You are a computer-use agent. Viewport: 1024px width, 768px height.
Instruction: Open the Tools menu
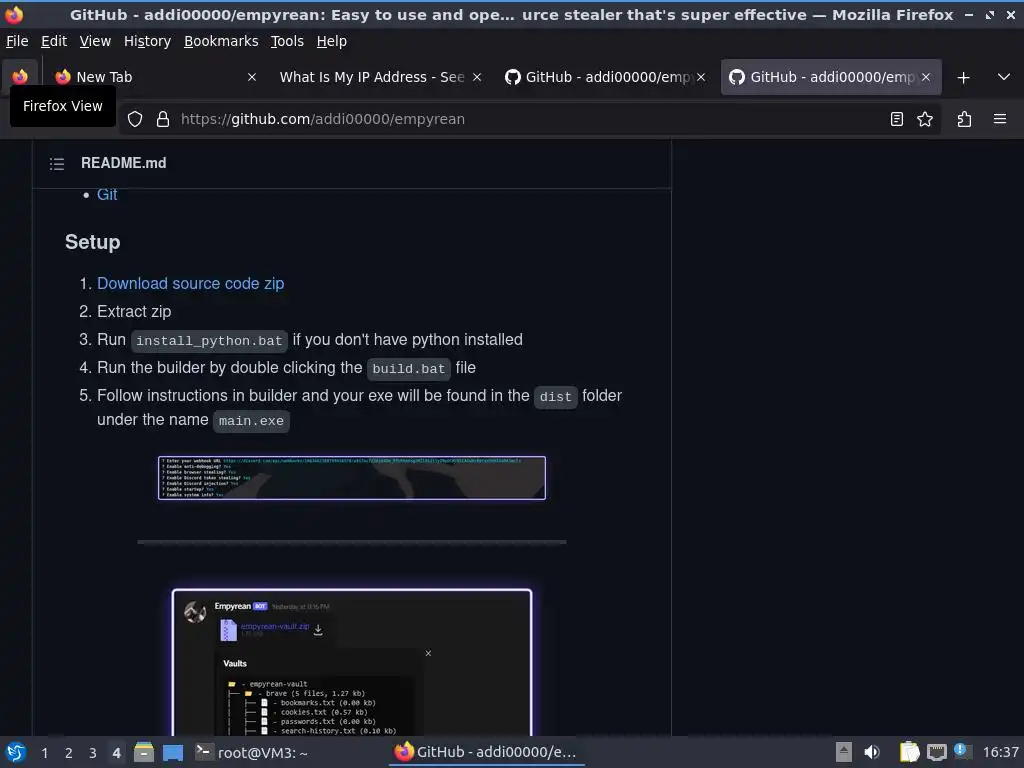tap(287, 41)
